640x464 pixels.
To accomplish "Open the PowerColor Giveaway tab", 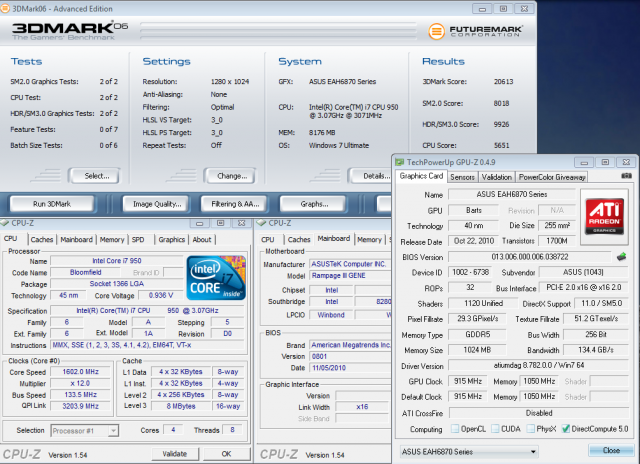I will point(552,177).
